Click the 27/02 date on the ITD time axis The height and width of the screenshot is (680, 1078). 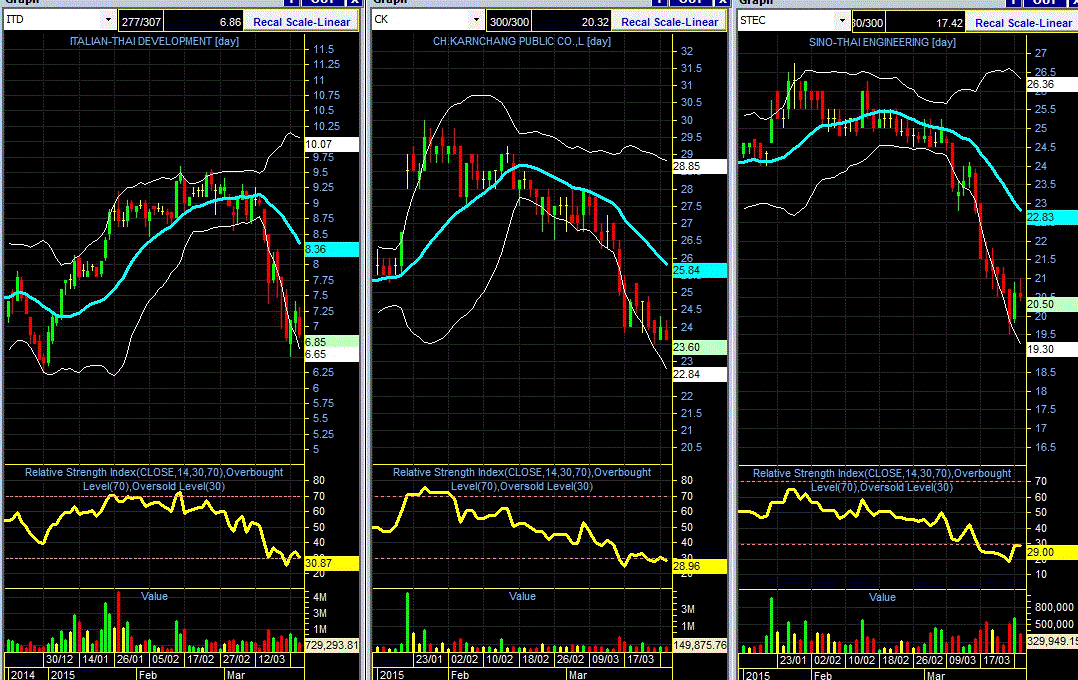(236, 659)
